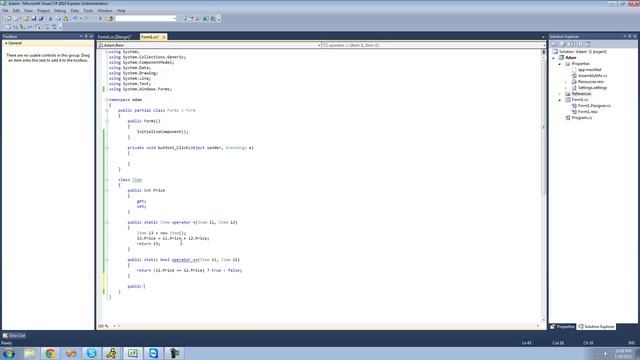The height and width of the screenshot is (360, 640).
Task: Click the Undo toolbar icon
Action: pos(75,19)
